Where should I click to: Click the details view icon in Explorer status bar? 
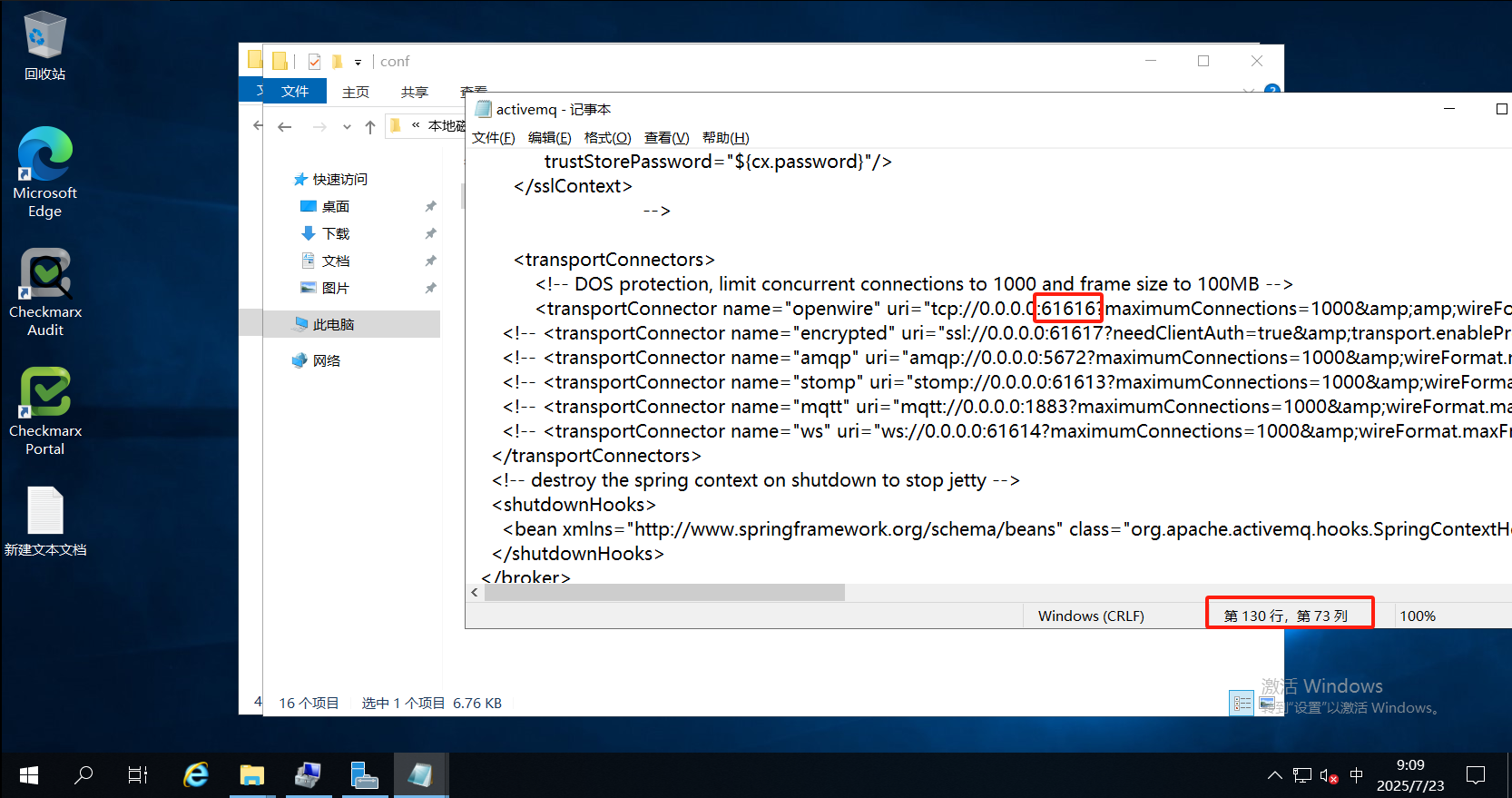(x=1242, y=703)
